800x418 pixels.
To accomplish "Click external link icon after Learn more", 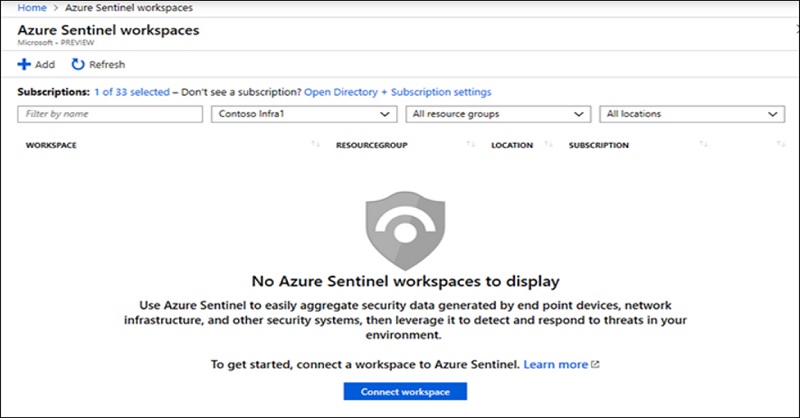I will (596, 365).
